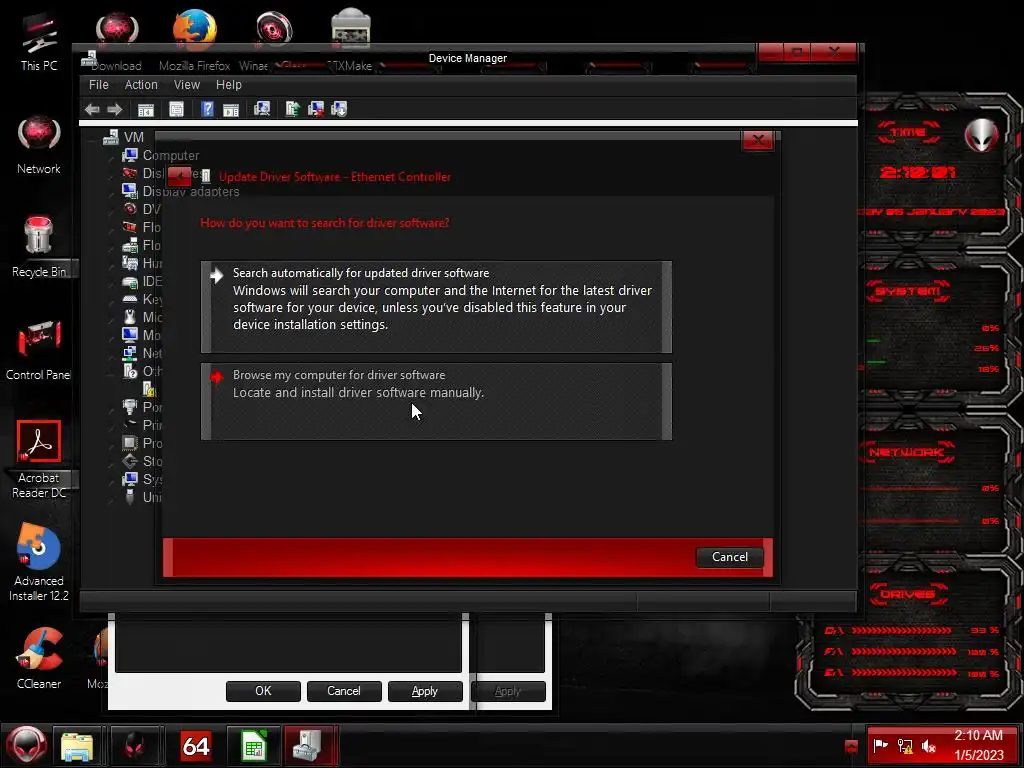The image size is (1024, 768).
Task: Click the C:\ drive usage bar in gadget
Action: (x=901, y=631)
